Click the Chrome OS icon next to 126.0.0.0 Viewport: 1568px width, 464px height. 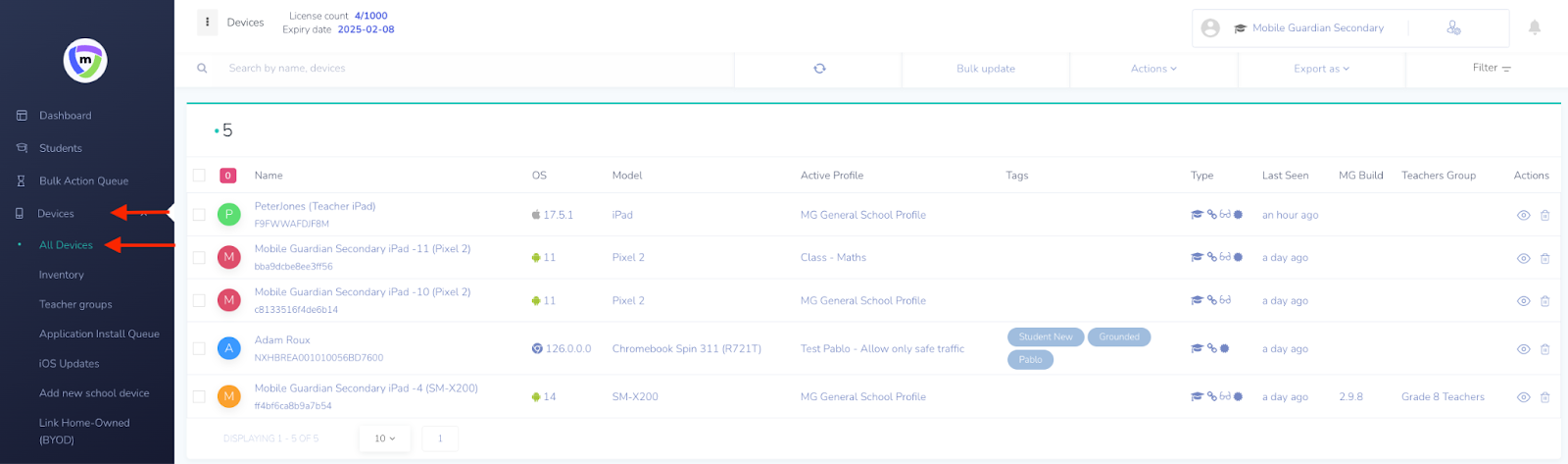(x=537, y=348)
